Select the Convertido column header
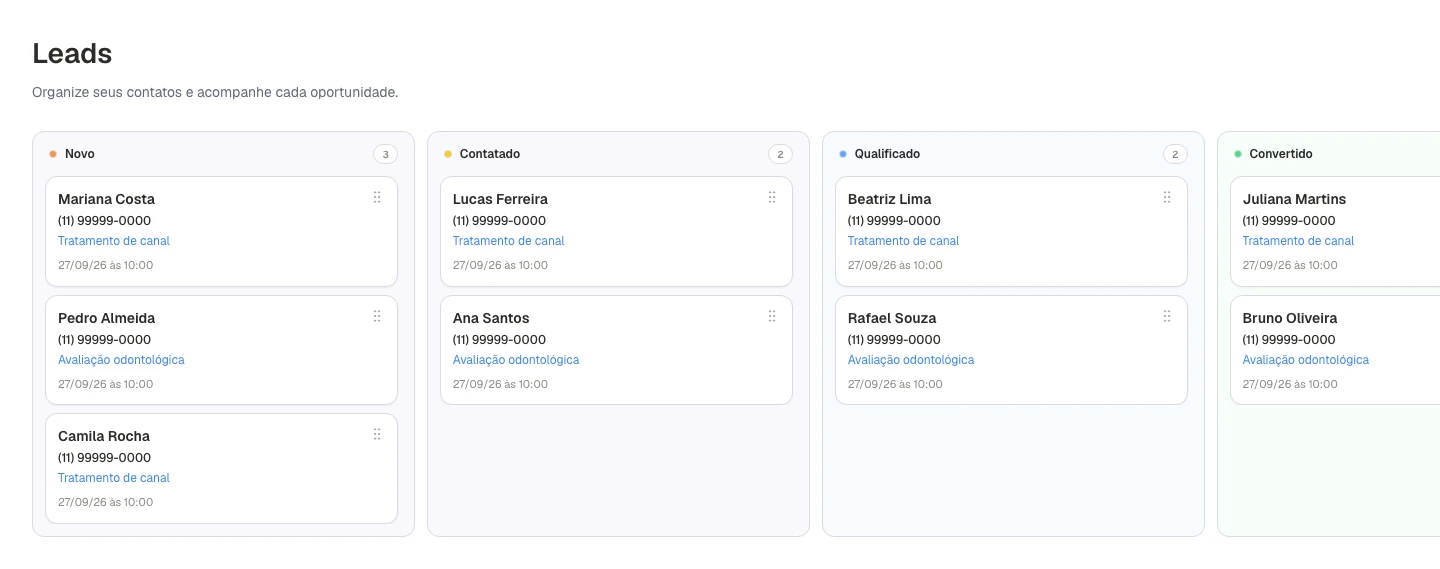Viewport: 1440px width, 569px height. click(1281, 154)
